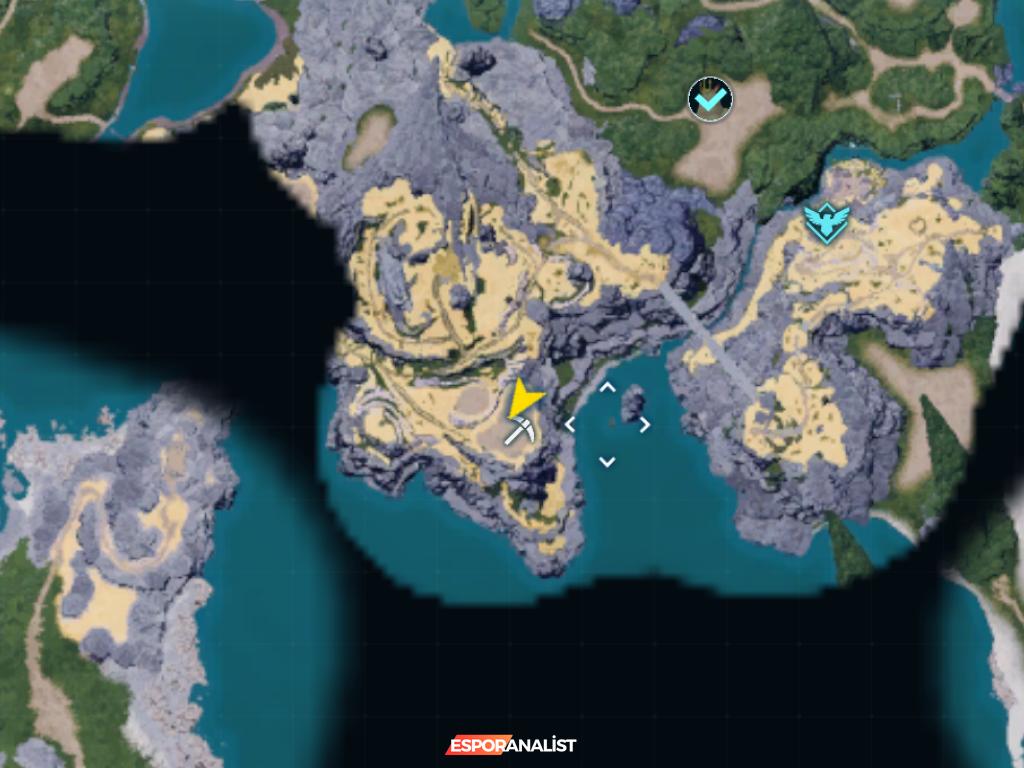Click the checkmark completed-marker icon
The width and height of the screenshot is (1024, 768).
point(710,100)
